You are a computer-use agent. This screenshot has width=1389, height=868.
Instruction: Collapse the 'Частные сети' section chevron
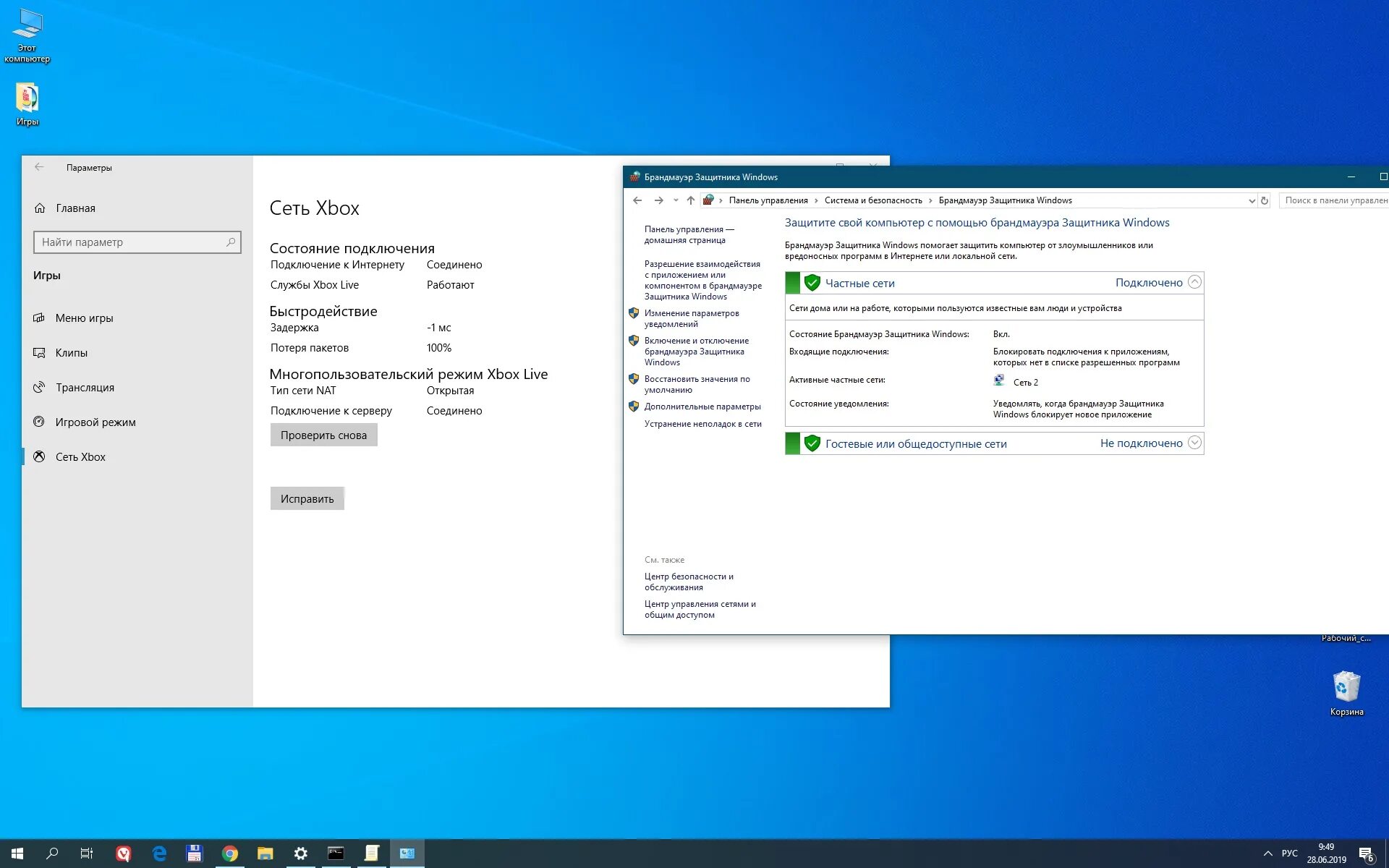pos(1195,282)
